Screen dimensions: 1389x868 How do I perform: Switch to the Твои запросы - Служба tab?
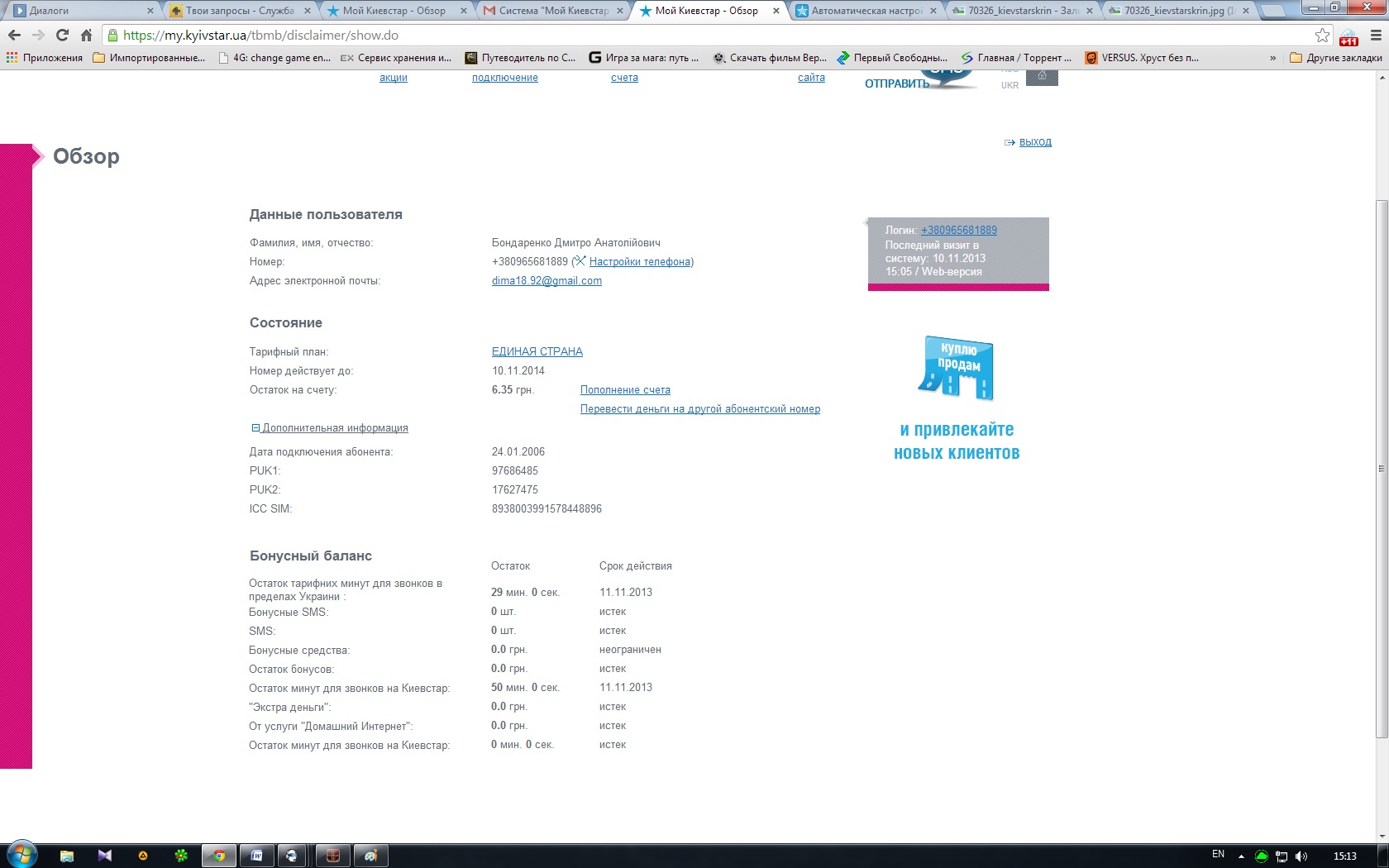pos(240,11)
